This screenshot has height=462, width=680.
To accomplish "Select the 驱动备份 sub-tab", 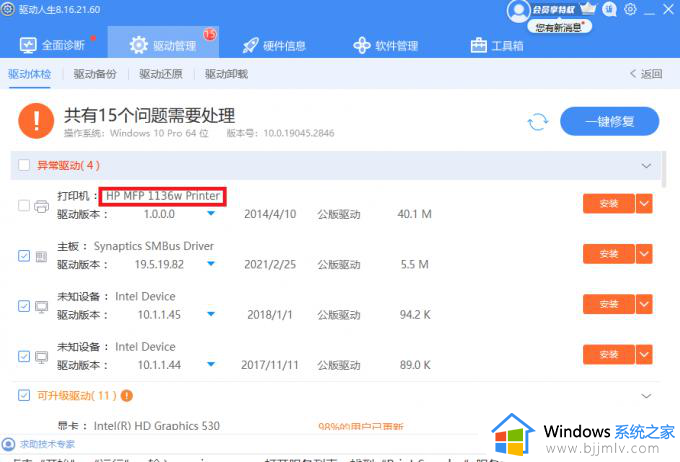I will (95, 74).
